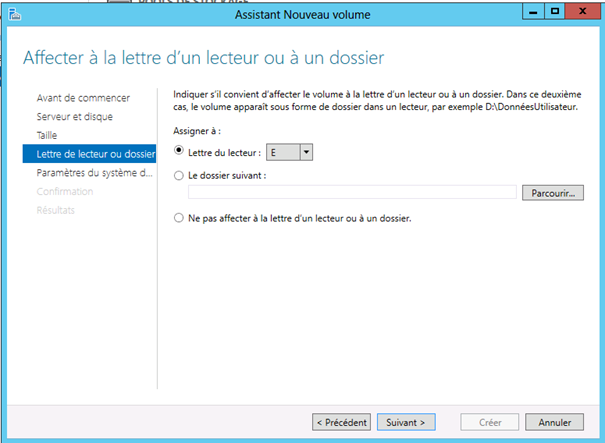Open the 'Serveur et disque' step
605x443 pixels.
(77, 116)
